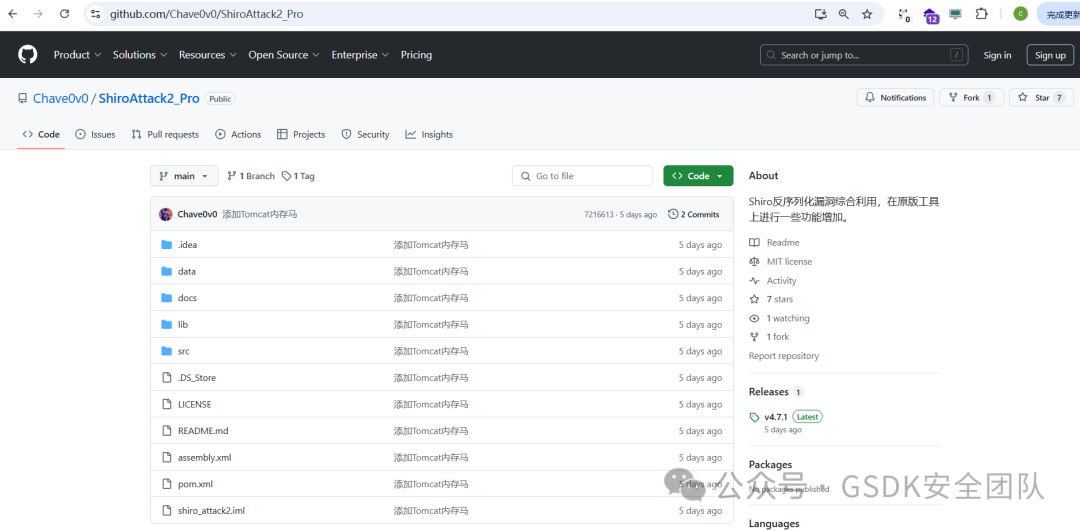Open the Pricing page
Viewport: 1080px width, 530px height.
click(416, 55)
